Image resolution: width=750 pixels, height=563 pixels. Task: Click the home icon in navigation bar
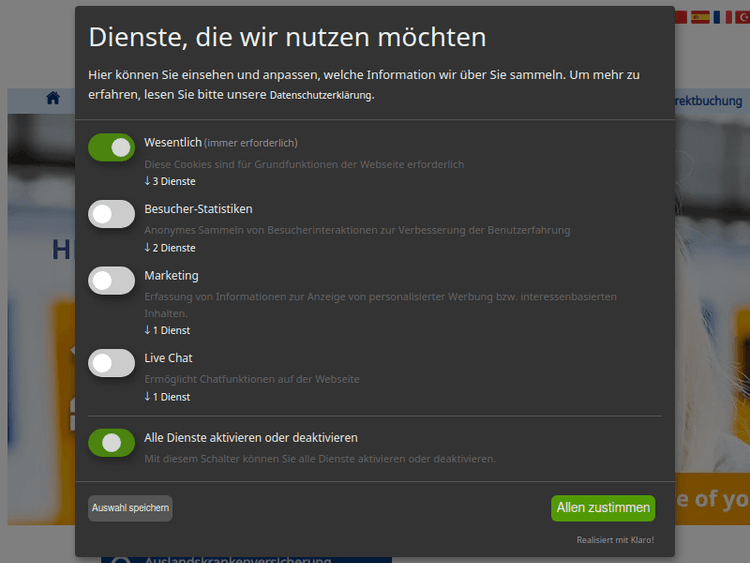[53, 99]
